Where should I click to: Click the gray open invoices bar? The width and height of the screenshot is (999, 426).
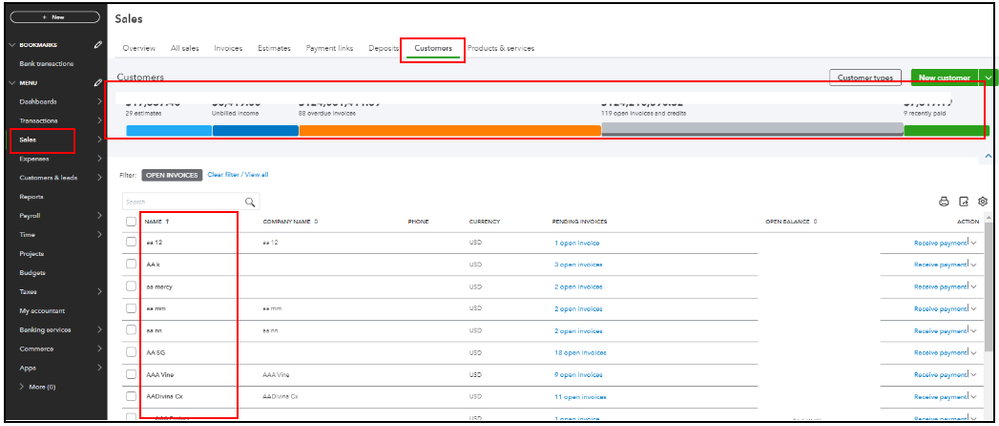pos(752,129)
